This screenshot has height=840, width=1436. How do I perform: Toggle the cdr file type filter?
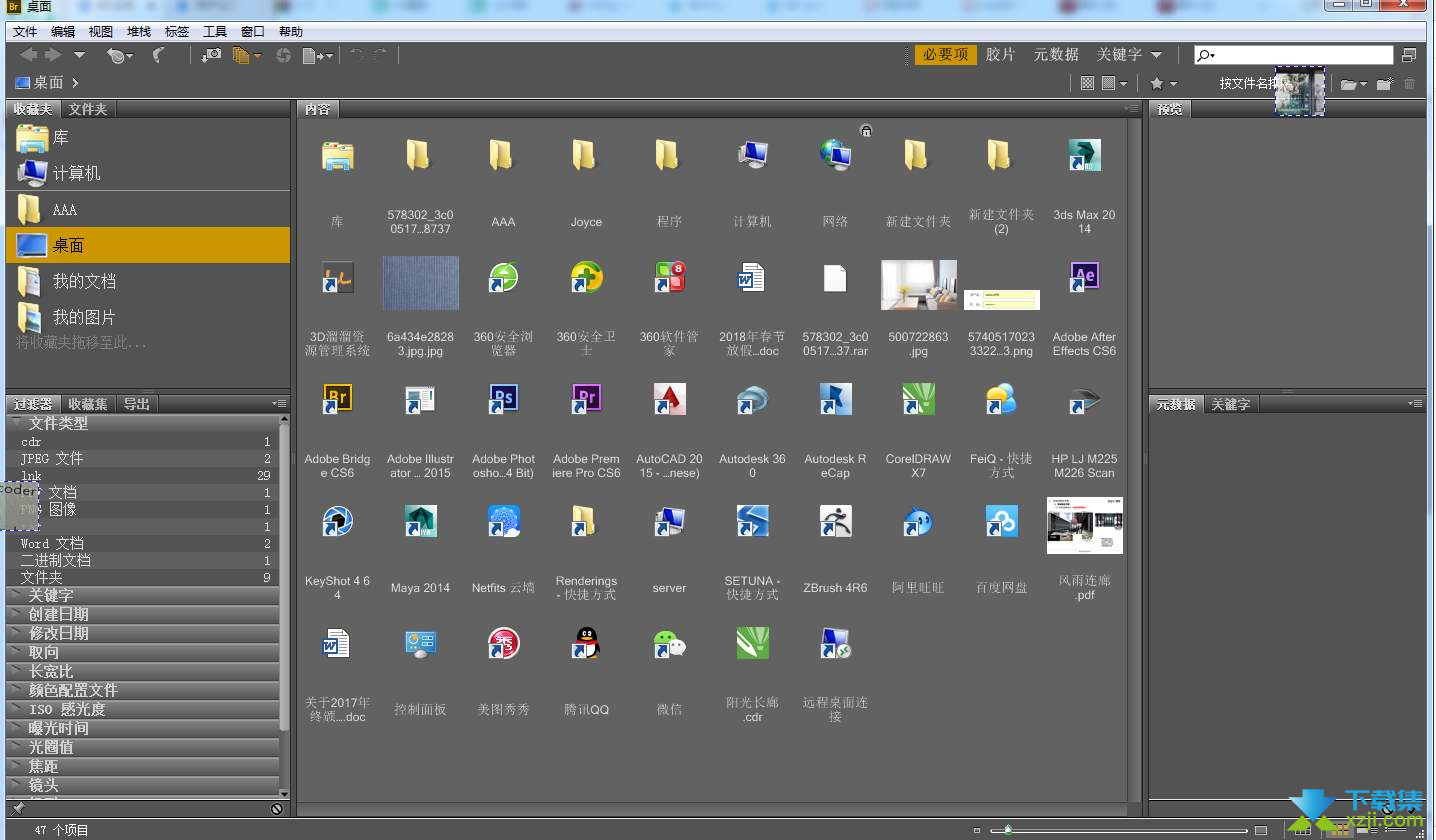click(142, 441)
